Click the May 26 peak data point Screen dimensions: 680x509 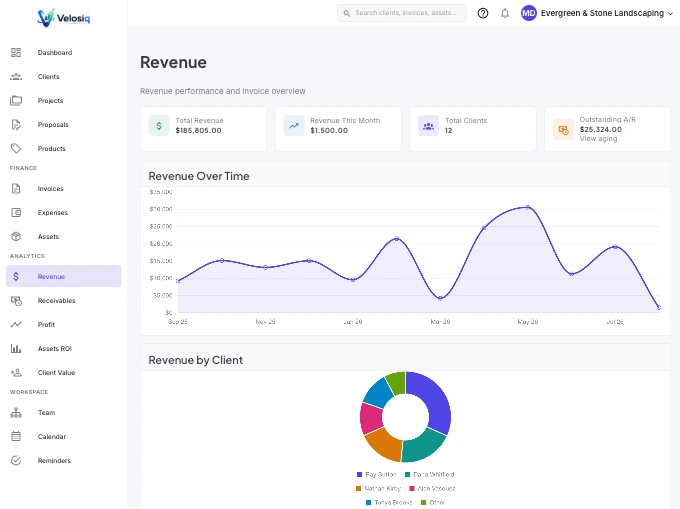[528, 207]
